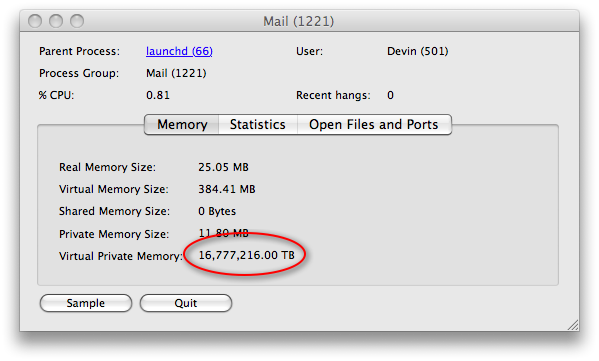This screenshot has height=361, width=599.
Task: Click the Process Group value Mail (1221)
Action: (x=176, y=73)
